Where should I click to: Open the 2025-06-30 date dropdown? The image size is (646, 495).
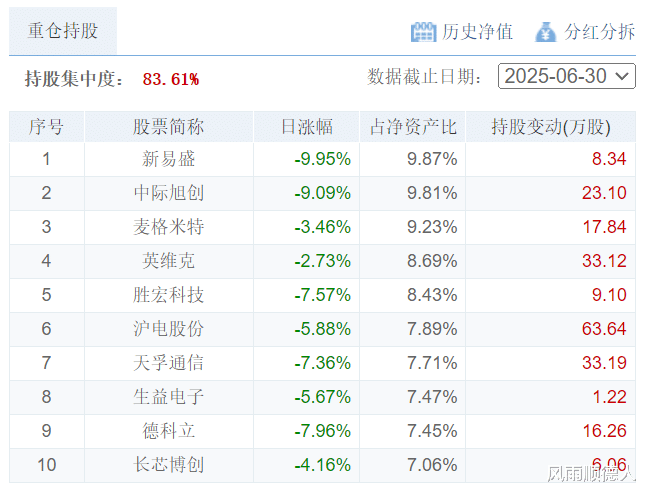(x=566, y=76)
